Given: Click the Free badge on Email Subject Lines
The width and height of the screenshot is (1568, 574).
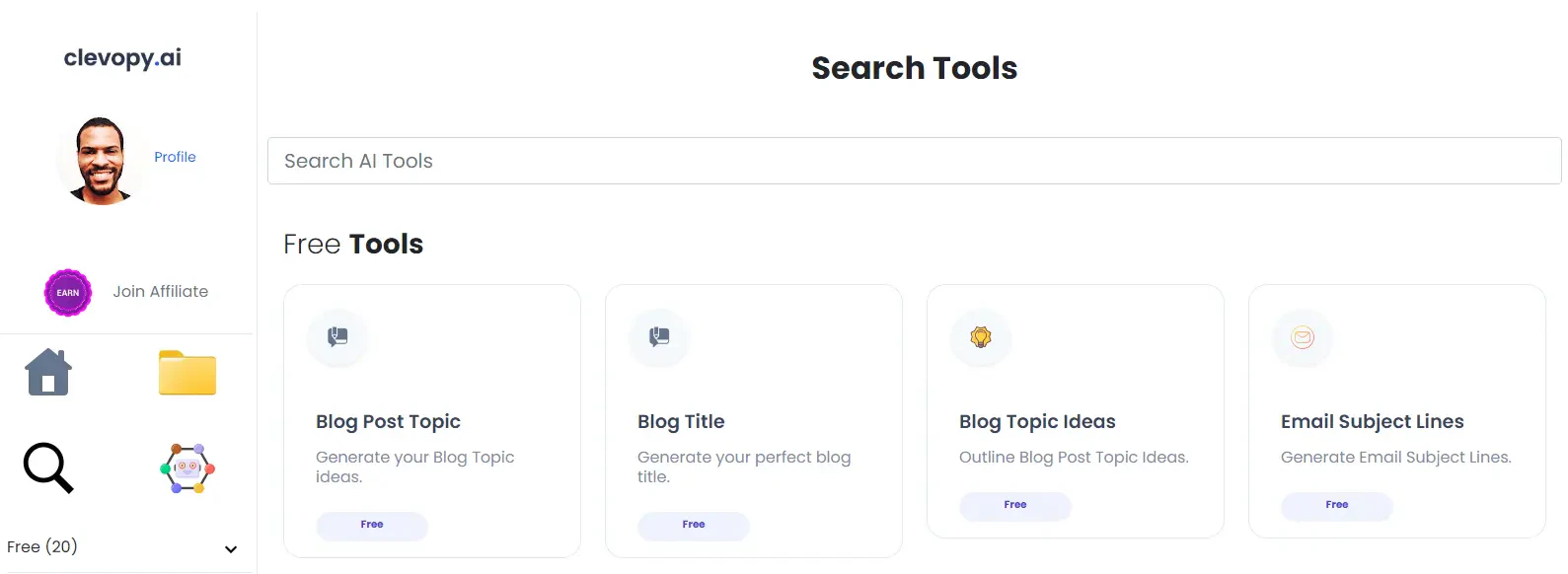Looking at the screenshot, I should point(1336,506).
